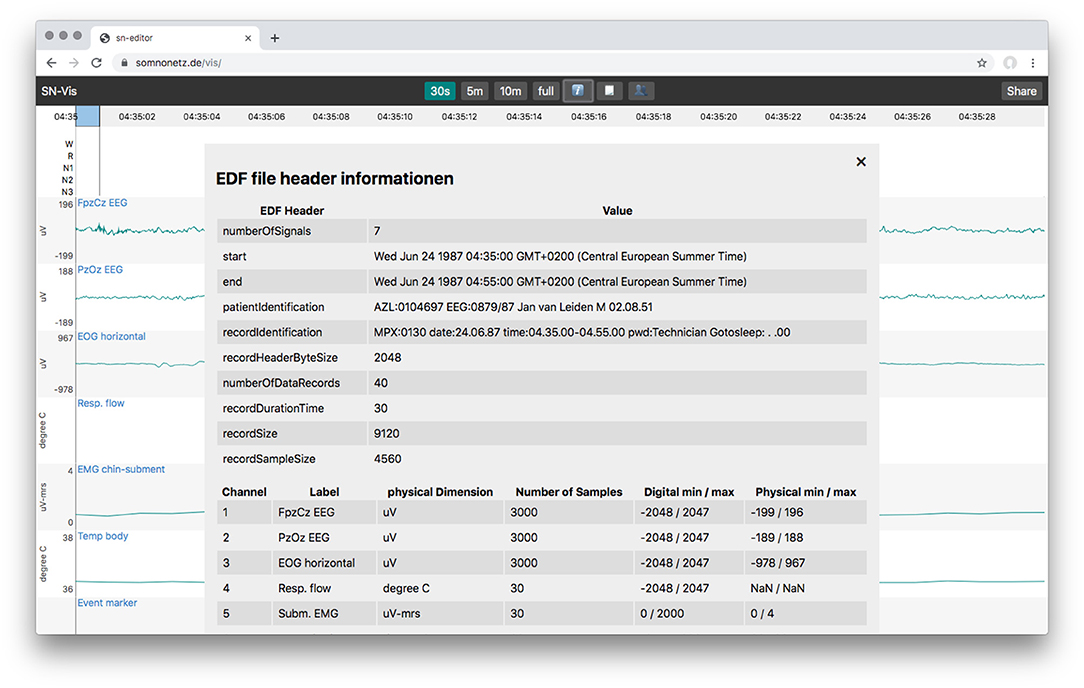1084x688 pixels.
Task: View the site lock security icon
Action: coord(124,62)
